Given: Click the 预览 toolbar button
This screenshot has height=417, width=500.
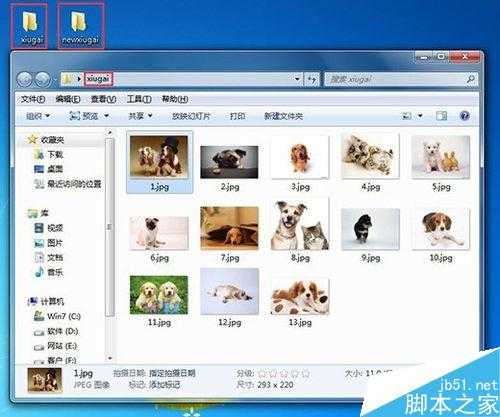Looking at the screenshot, I should 84,116.
